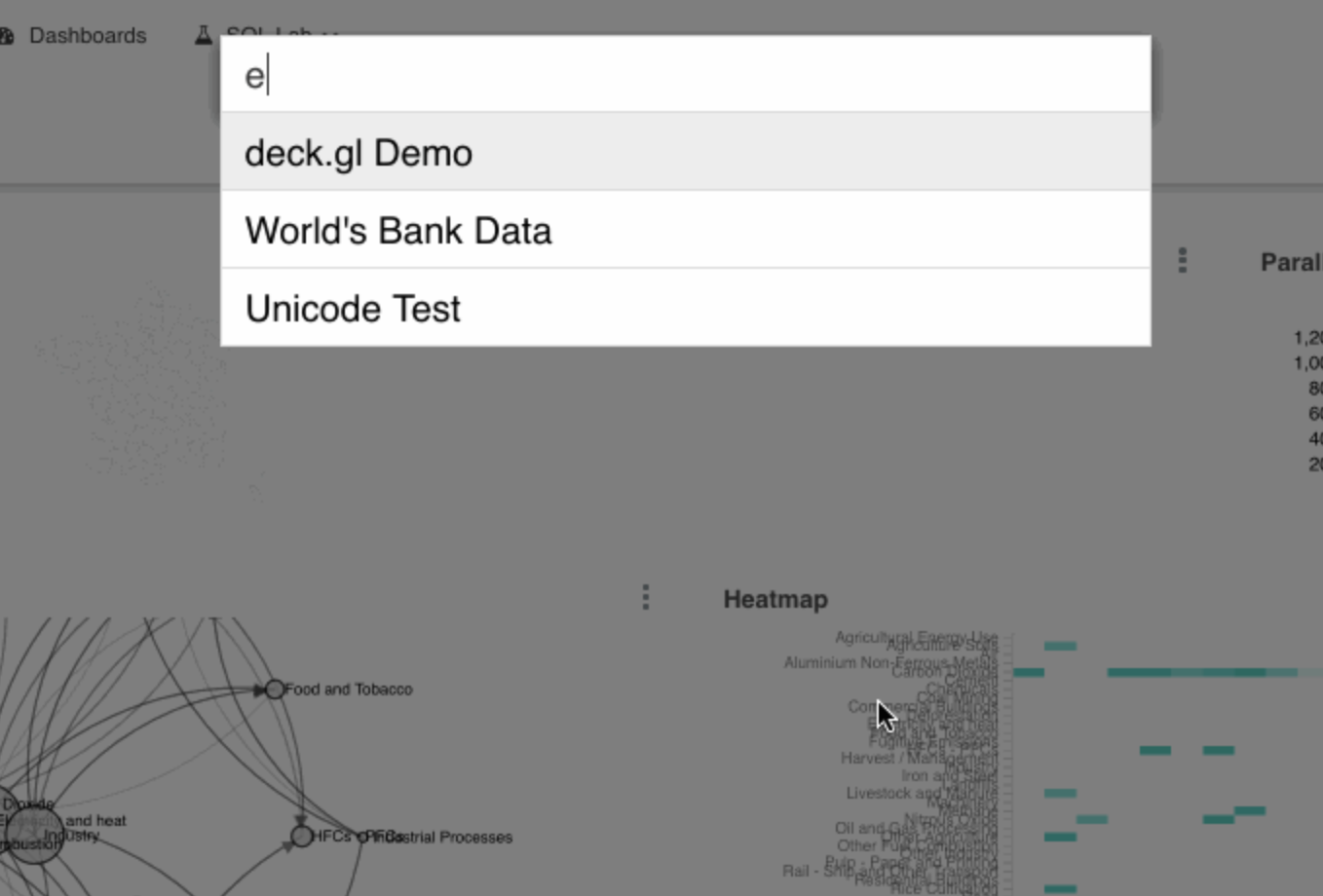1323x896 pixels.
Task: Click the SQL Lab flask icon
Action: click(203, 34)
